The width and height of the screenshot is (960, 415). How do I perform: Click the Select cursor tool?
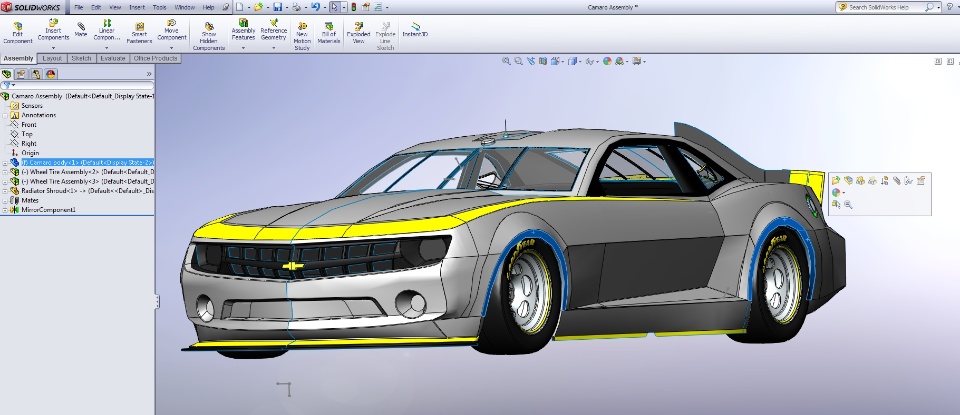pyautogui.click(x=334, y=7)
